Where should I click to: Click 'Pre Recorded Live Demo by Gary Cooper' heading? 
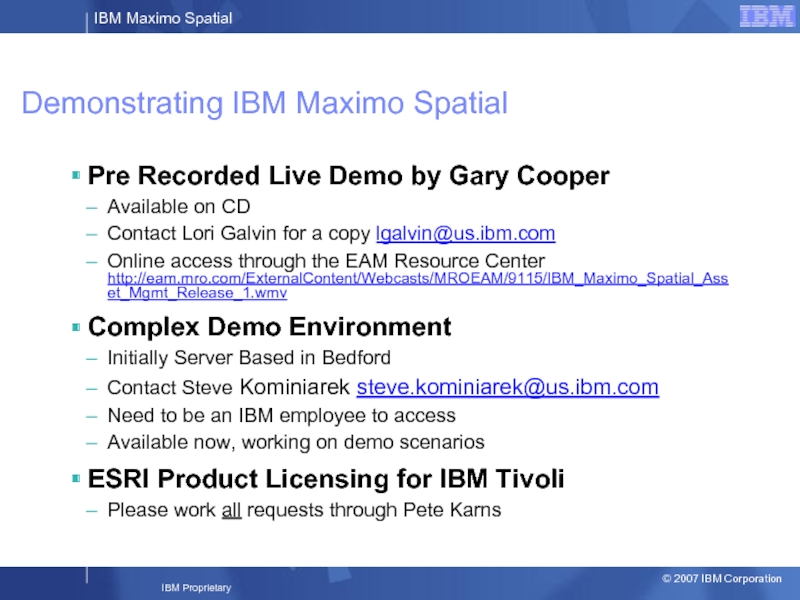click(348, 176)
